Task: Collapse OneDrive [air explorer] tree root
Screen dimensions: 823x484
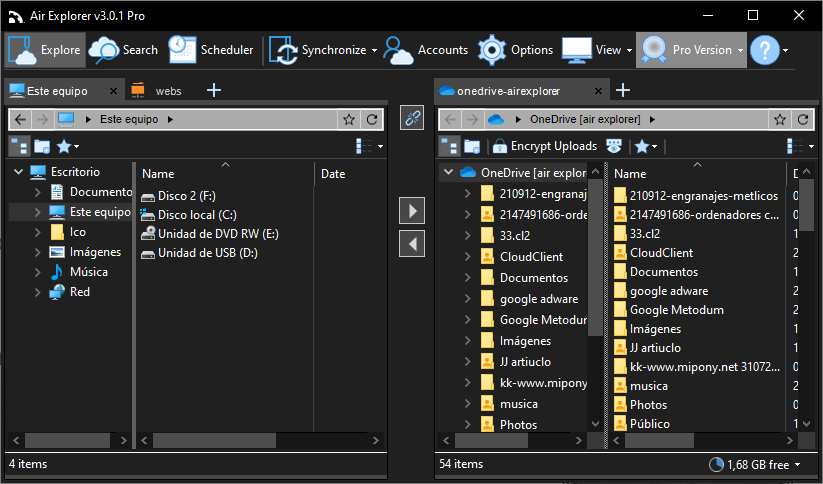Action: tap(449, 172)
